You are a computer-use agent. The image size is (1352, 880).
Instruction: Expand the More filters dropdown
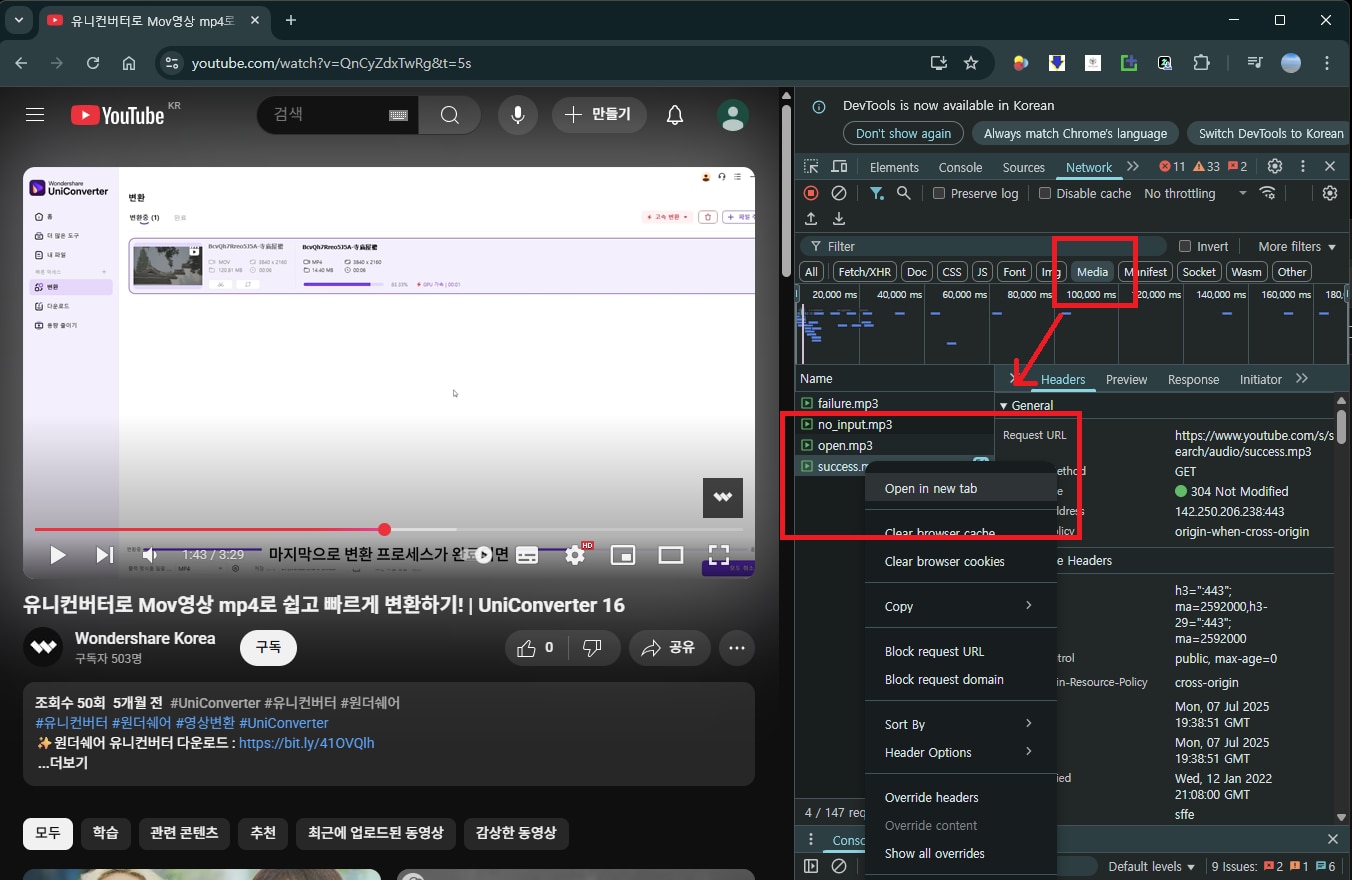click(1297, 246)
